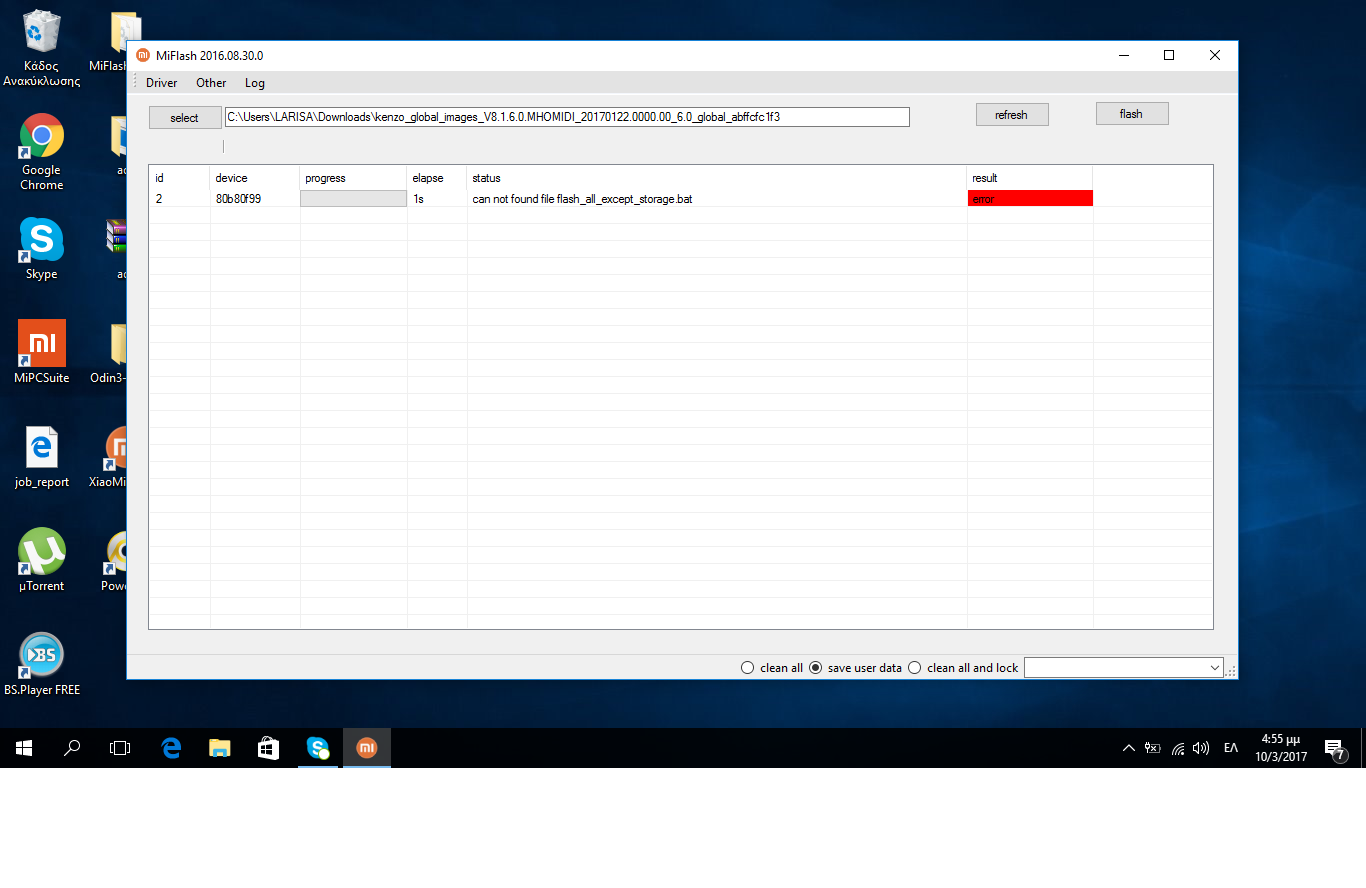Screen dimensions: 1366x888
Task: Click the red error result cell
Action: [x=1029, y=199]
